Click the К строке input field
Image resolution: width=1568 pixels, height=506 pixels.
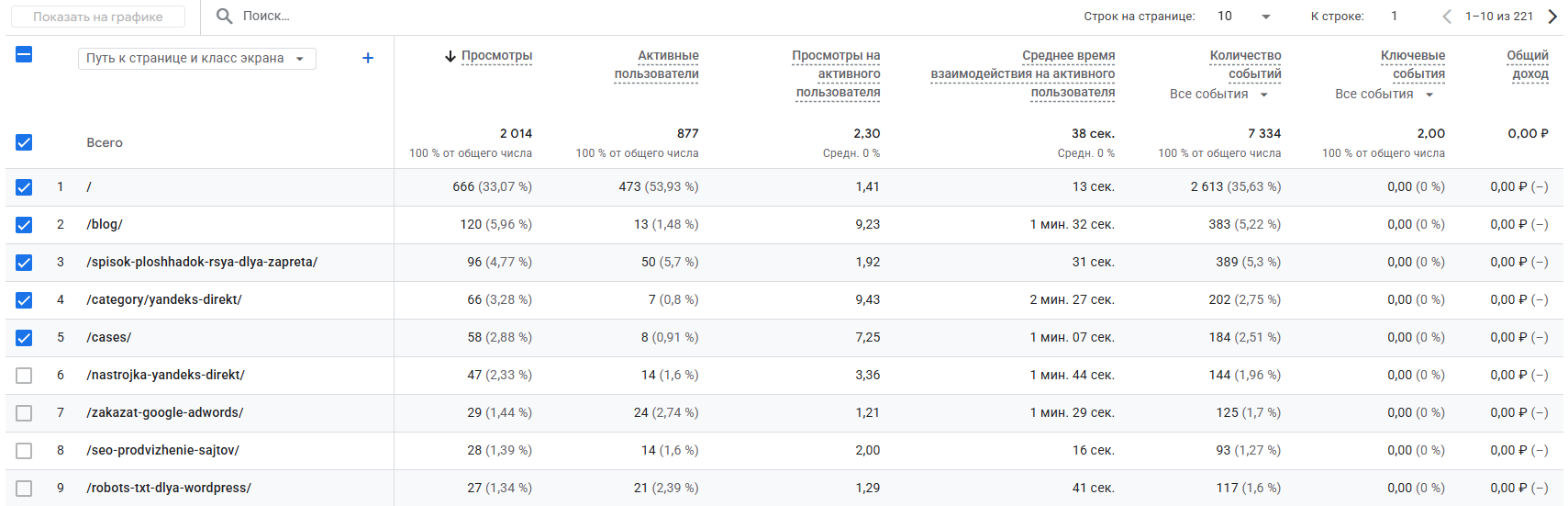click(1393, 16)
